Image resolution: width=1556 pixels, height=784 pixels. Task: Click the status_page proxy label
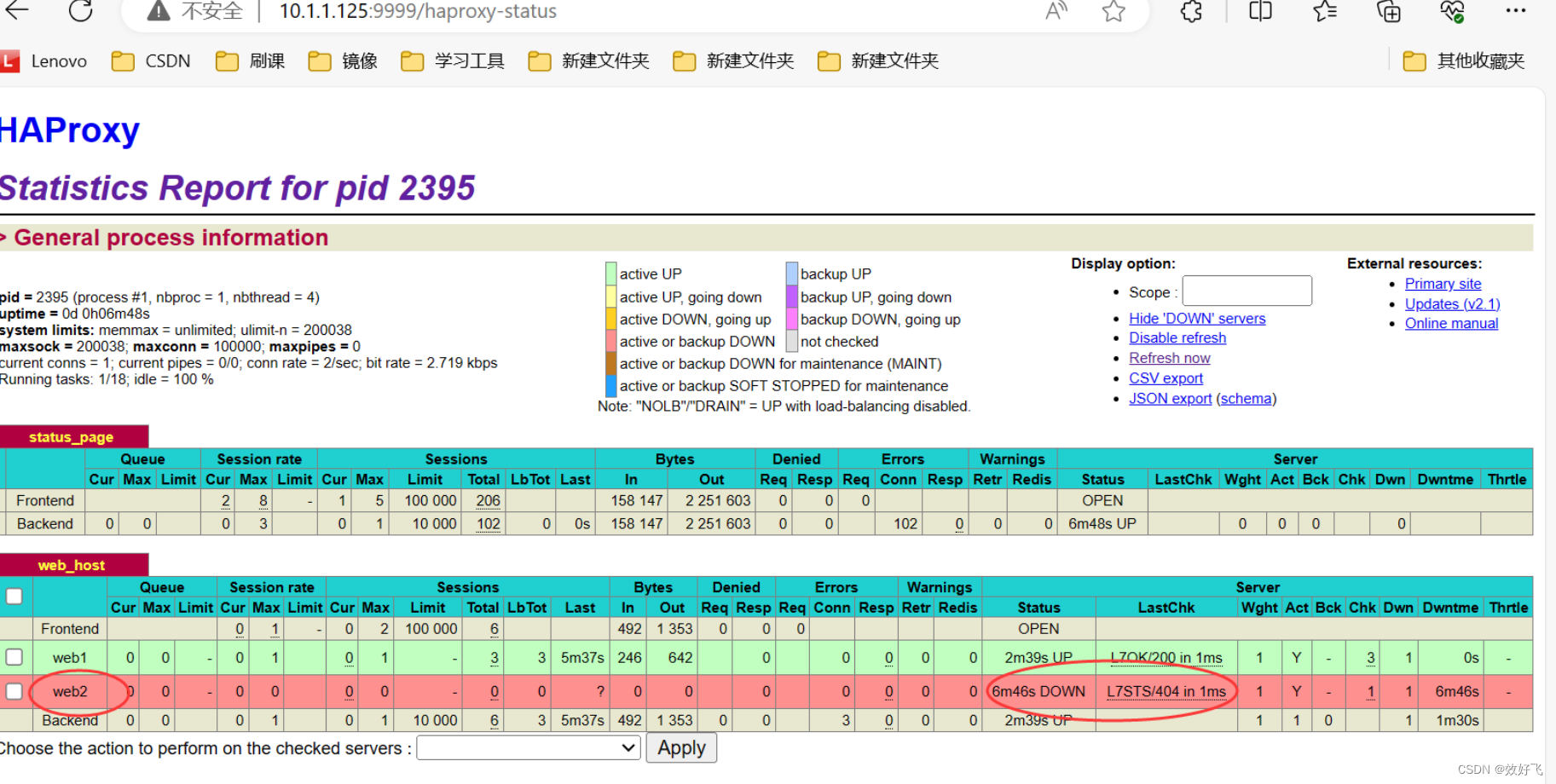click(71, 437)
